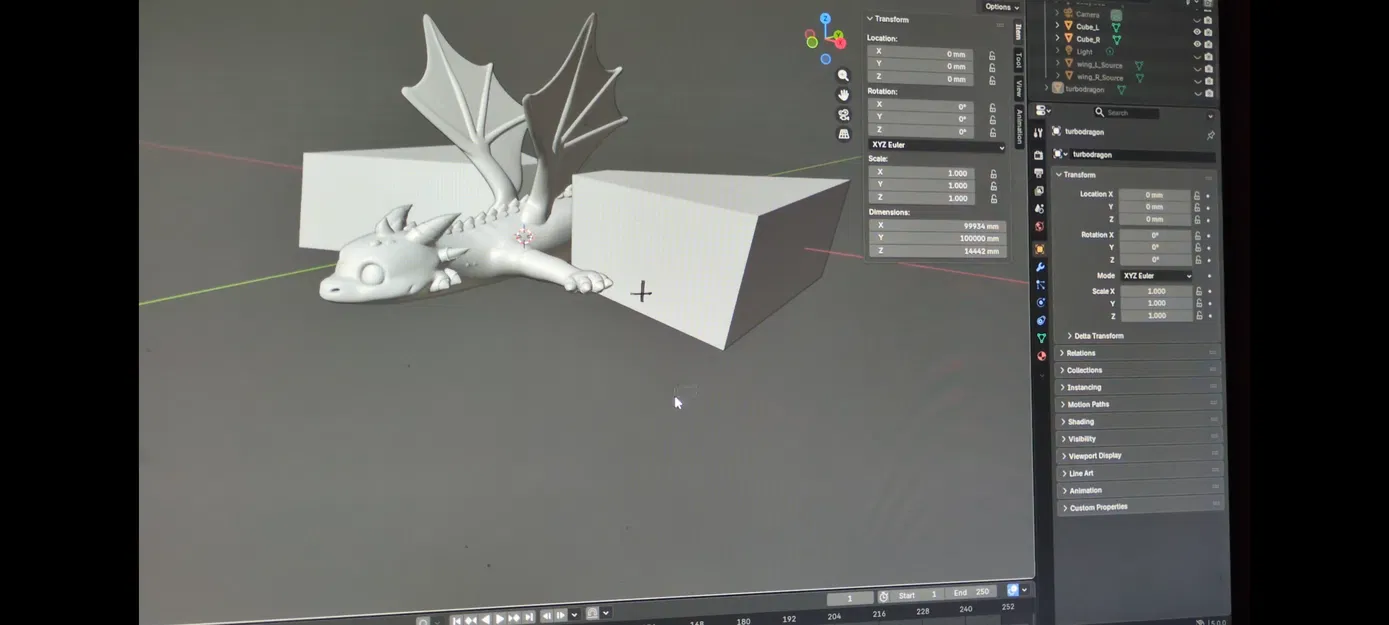Image resolution: width=1389 pixels, height=625 pixels.
Task: Open the Scene properties icon
Action: (x=1039, y=208)
